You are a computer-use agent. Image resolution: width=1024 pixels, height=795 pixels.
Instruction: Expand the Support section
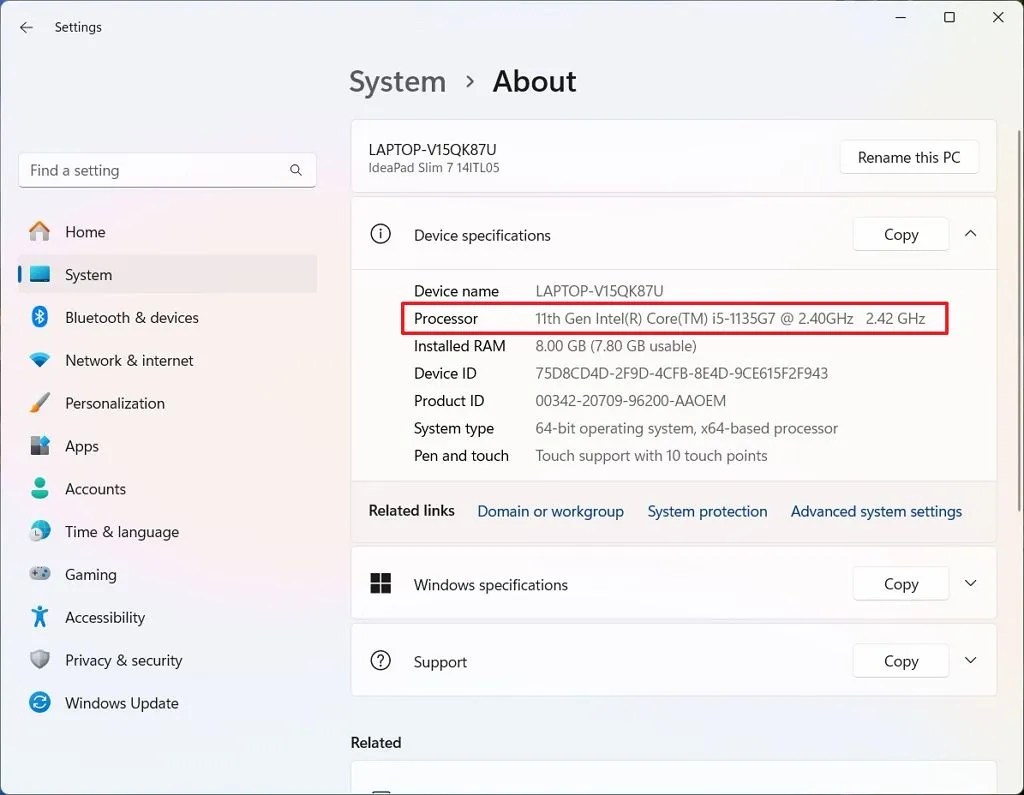click(970, 660)
